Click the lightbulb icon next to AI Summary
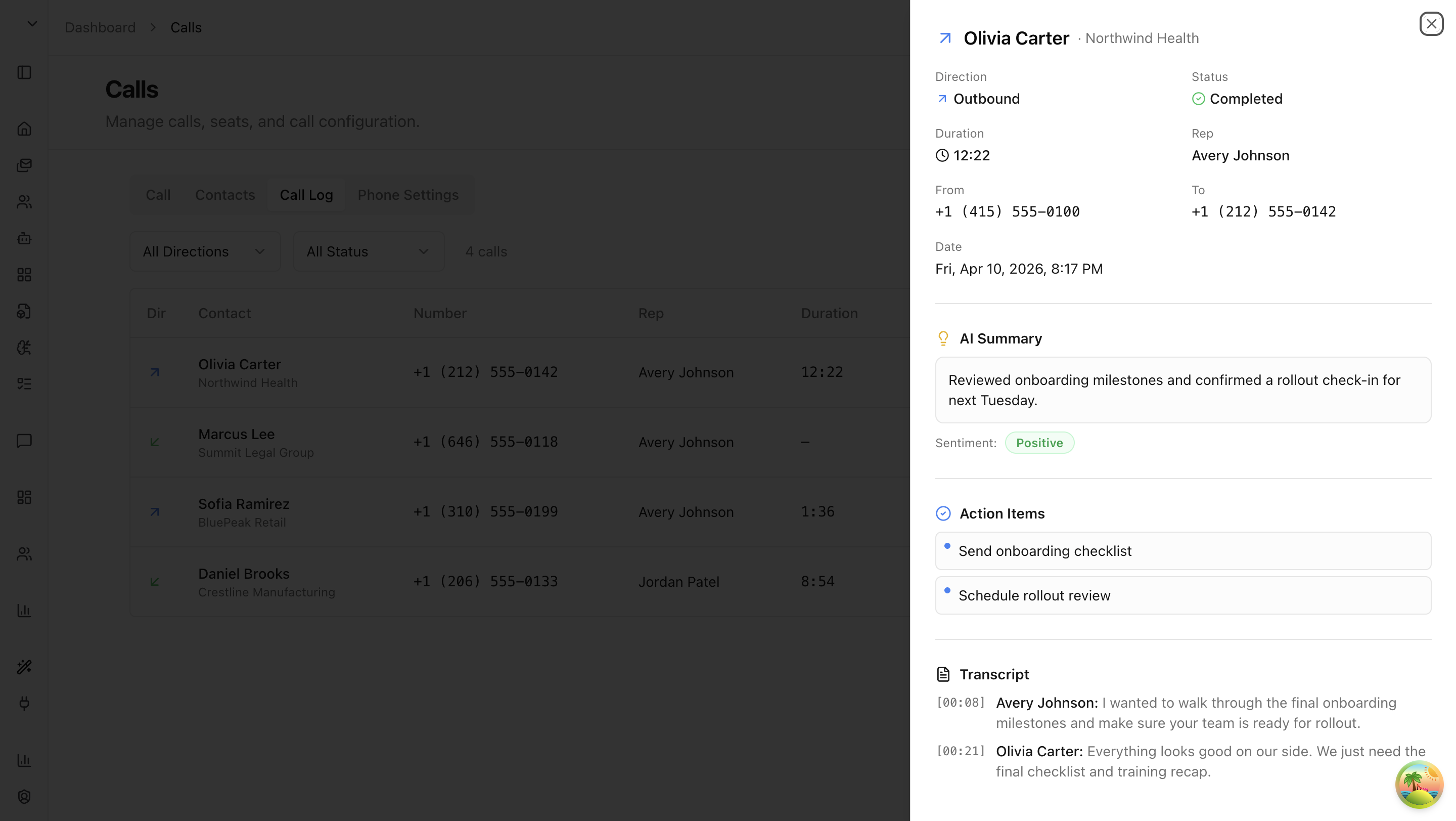Viewport: 1456px width, 821px height. click(x=943, y=338)
